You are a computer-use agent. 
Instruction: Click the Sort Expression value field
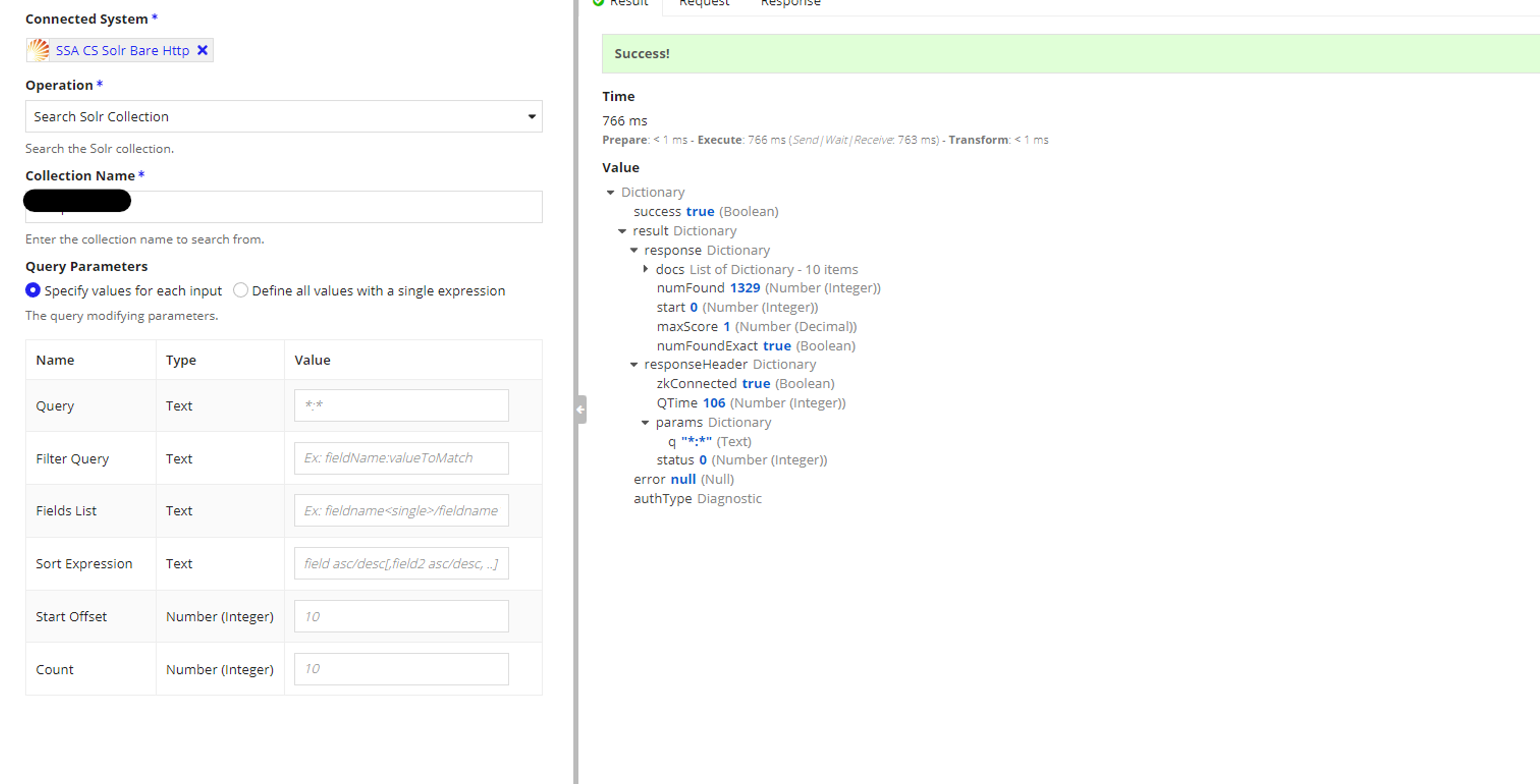click(x=401, y=563)
